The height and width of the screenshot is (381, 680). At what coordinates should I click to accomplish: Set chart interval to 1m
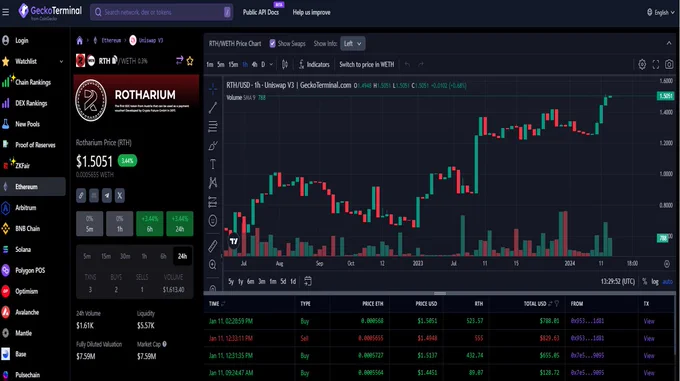[x=209, y=65]
